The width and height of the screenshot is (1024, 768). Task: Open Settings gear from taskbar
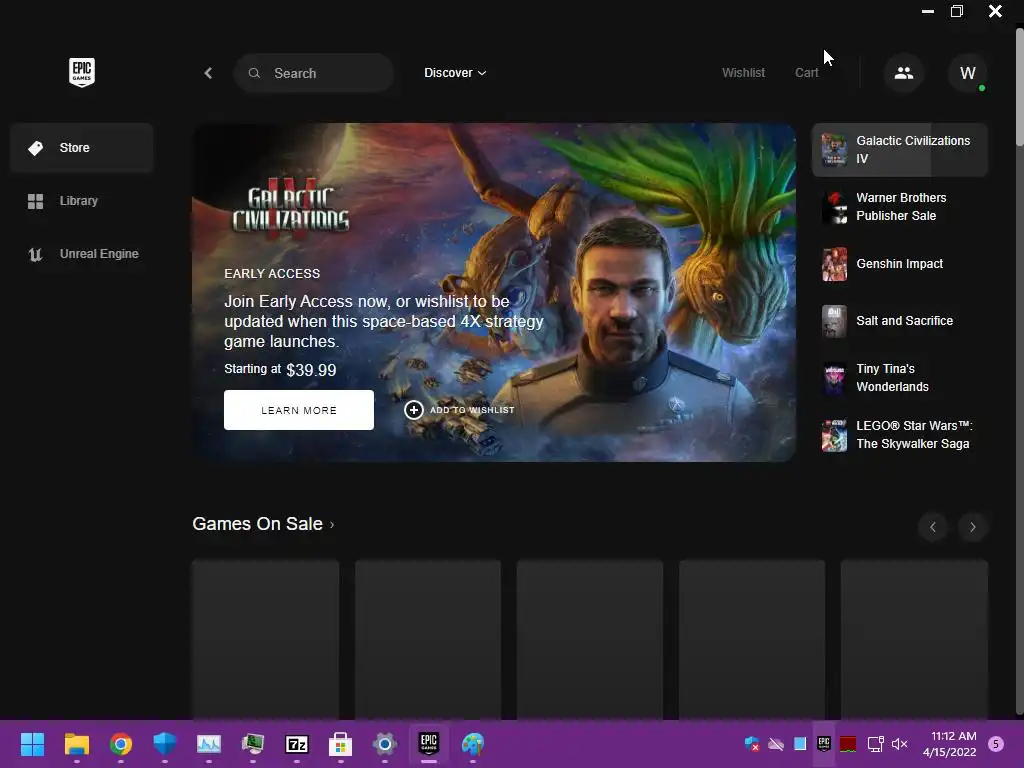tap(385, 744)
